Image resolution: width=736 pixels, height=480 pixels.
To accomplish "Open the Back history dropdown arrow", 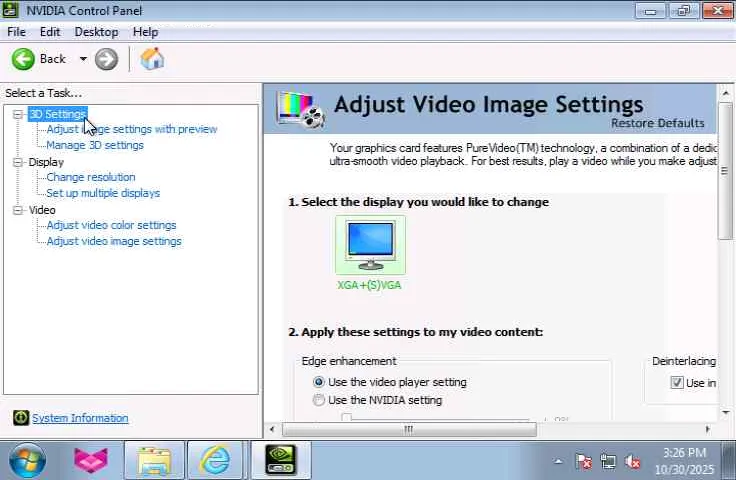I will [x=83, y=59].
